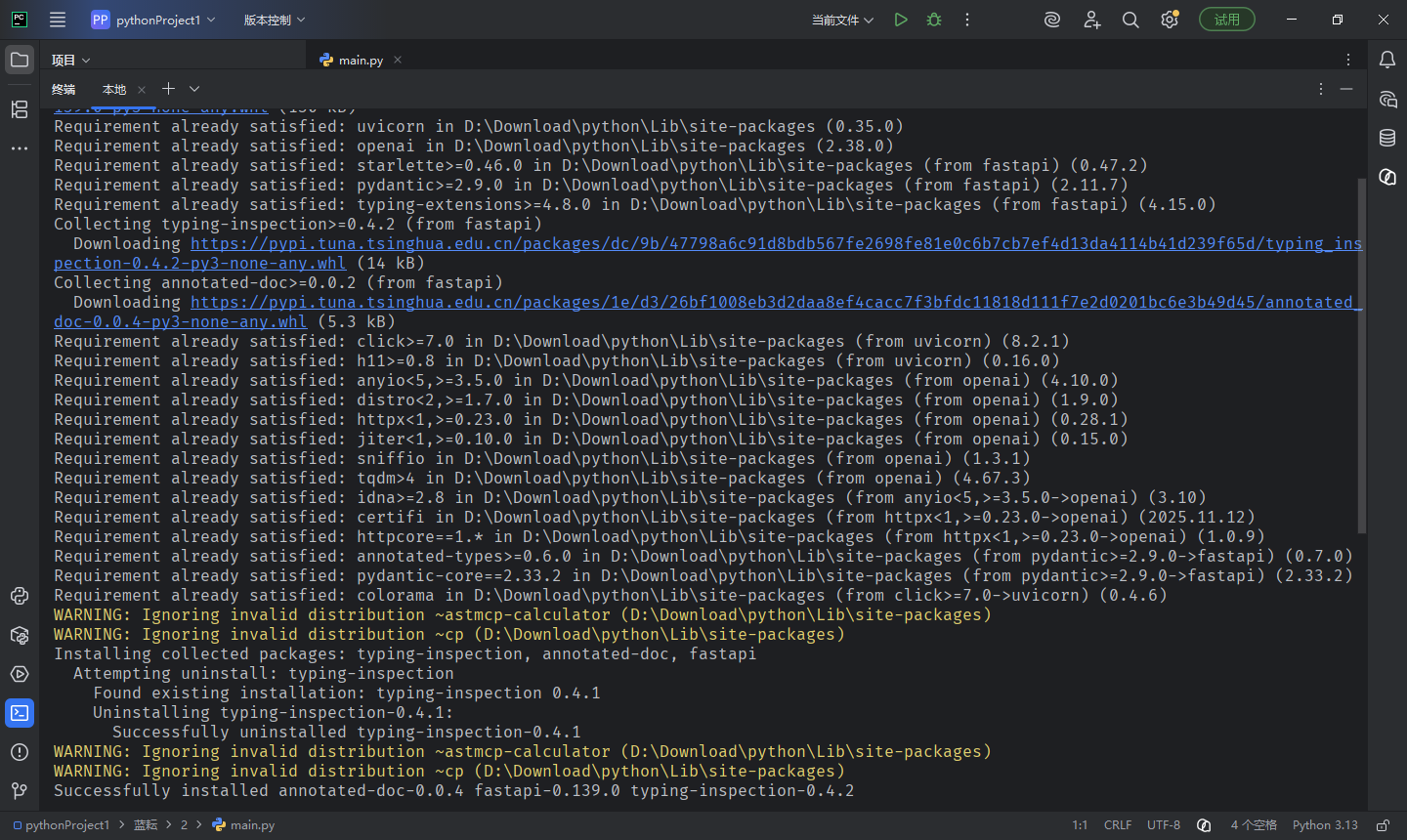
Task: Open the Git version control tool window
Action: tap(20, 791)
